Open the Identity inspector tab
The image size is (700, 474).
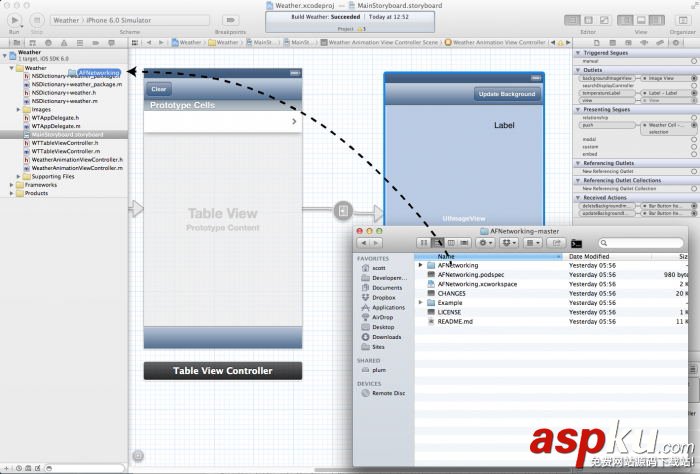(x=628, y=43)
